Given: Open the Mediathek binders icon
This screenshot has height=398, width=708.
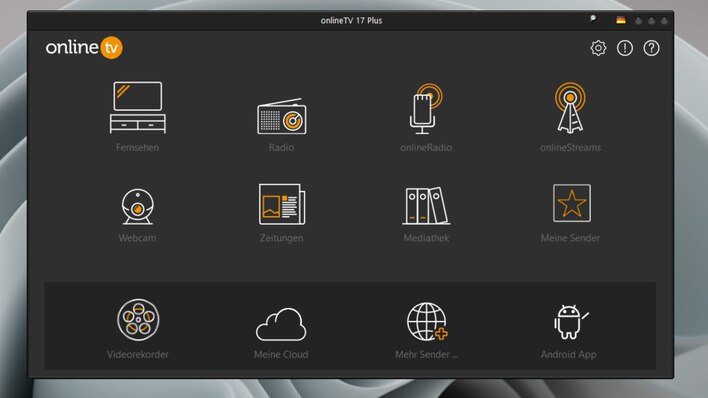Looking at the screenshot, I should tap(426, 206).
